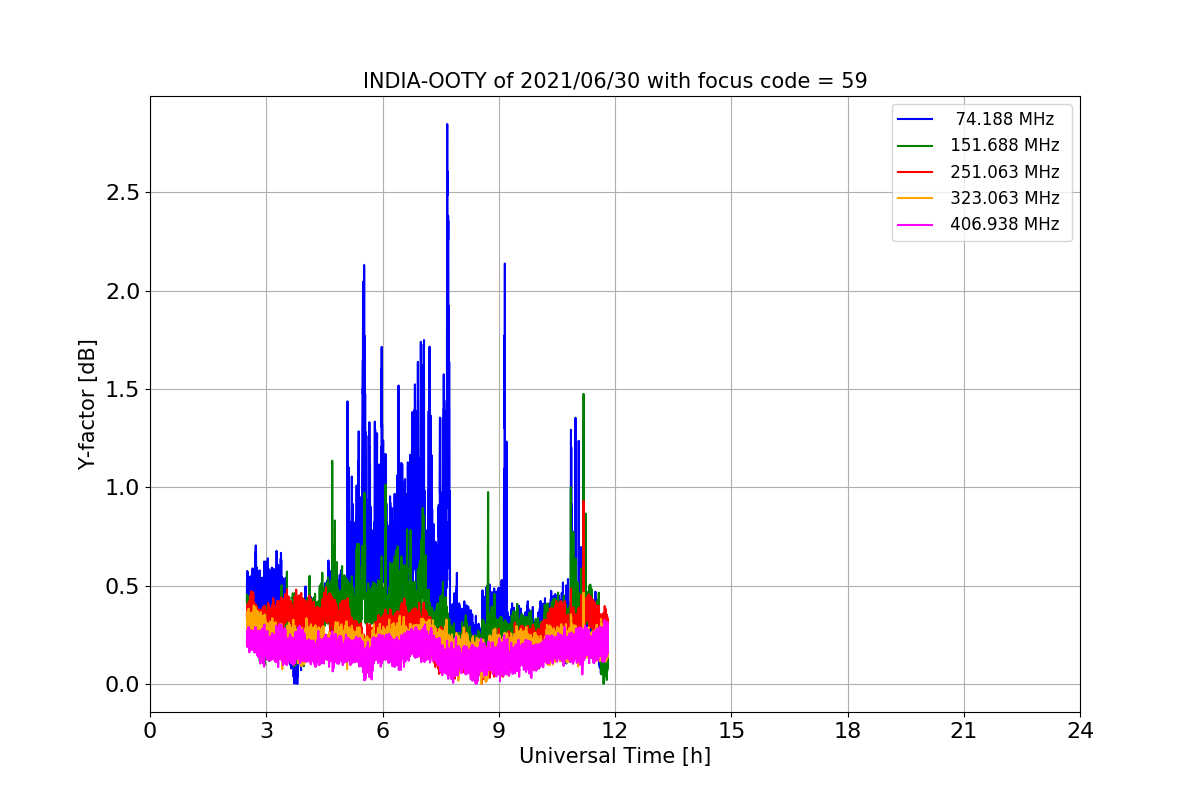Click the x-axis tick label '0'
The width and height of the screenshot is (1200, 800).
[150, 731]
